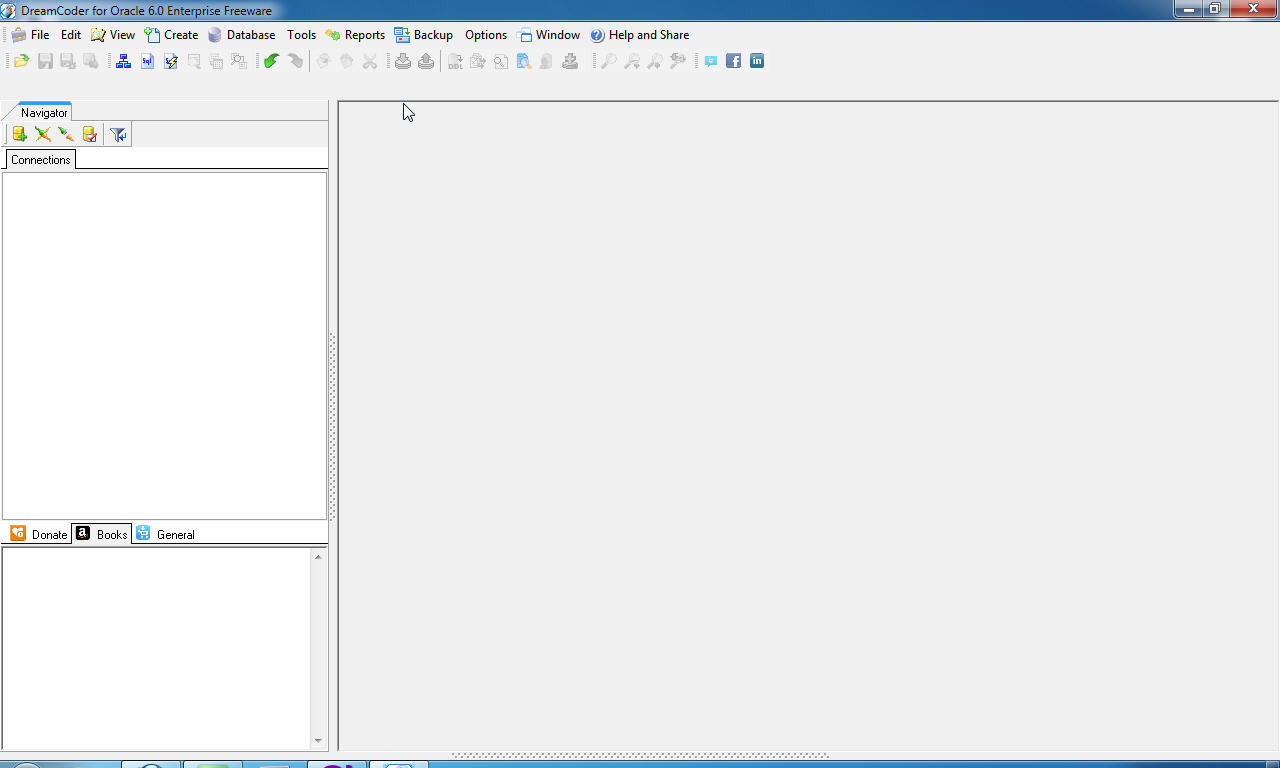Image resolution: width=1280 pixels, height=768 pixels.
Task: Click the filter funnel icon in Navigator
Action: point(118,134)
